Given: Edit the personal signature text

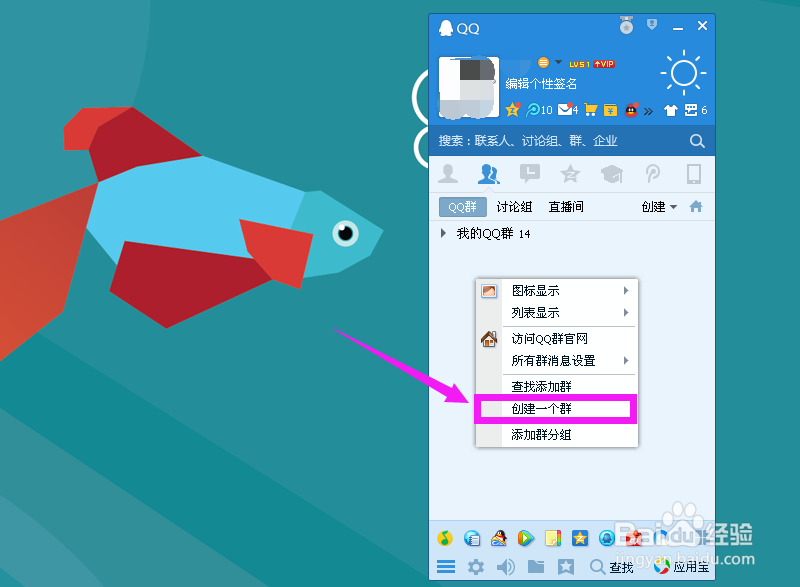Looking at the screenshot, I should pos(541,84).
